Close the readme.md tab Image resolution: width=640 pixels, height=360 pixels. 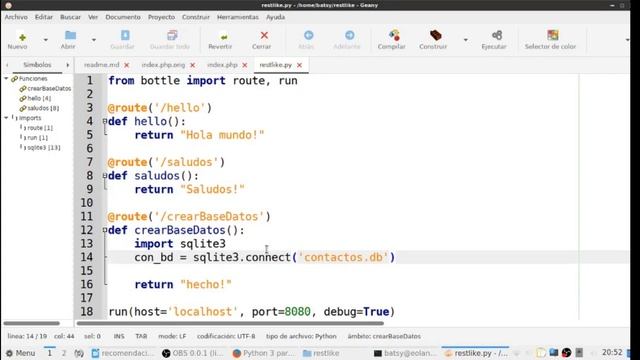coord(127,65)
